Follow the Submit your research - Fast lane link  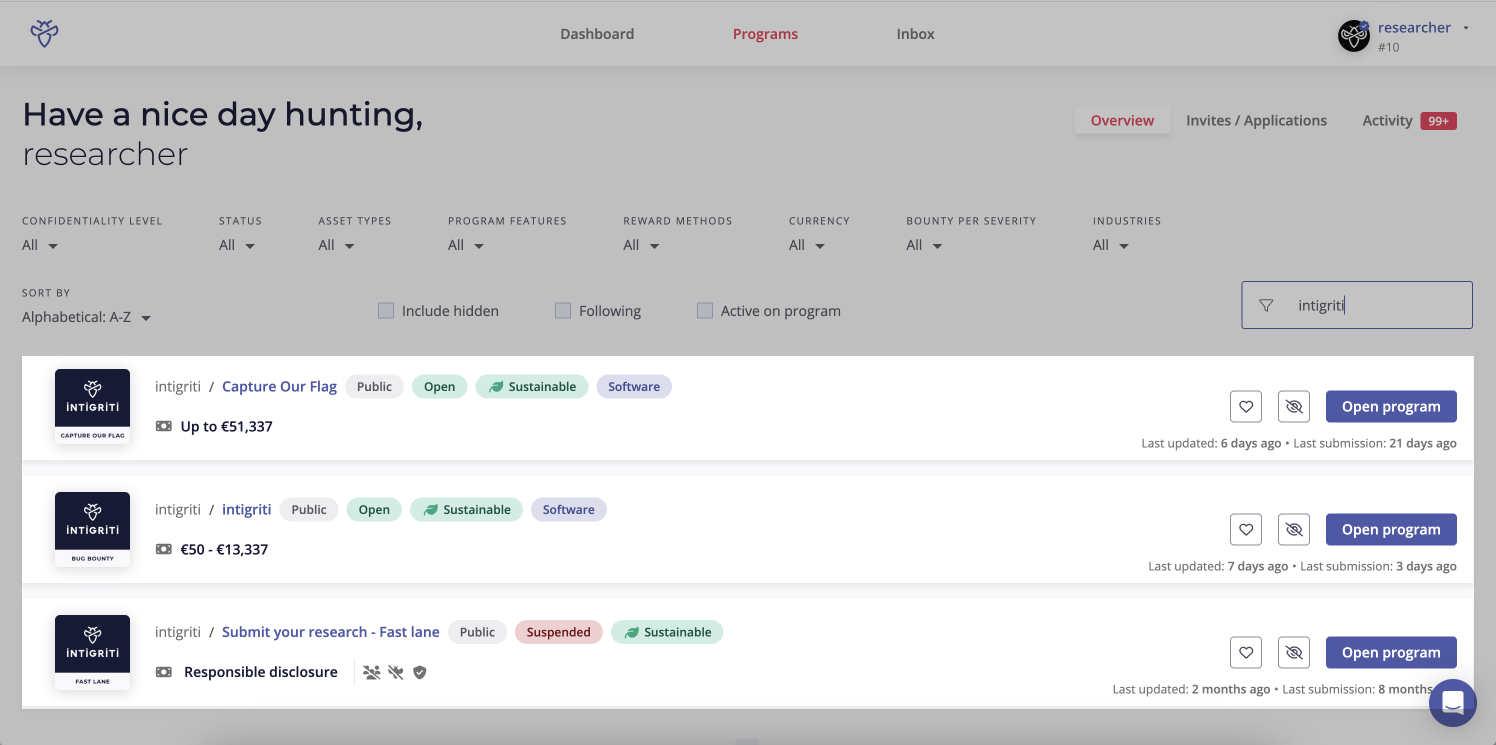pos(331,633)
